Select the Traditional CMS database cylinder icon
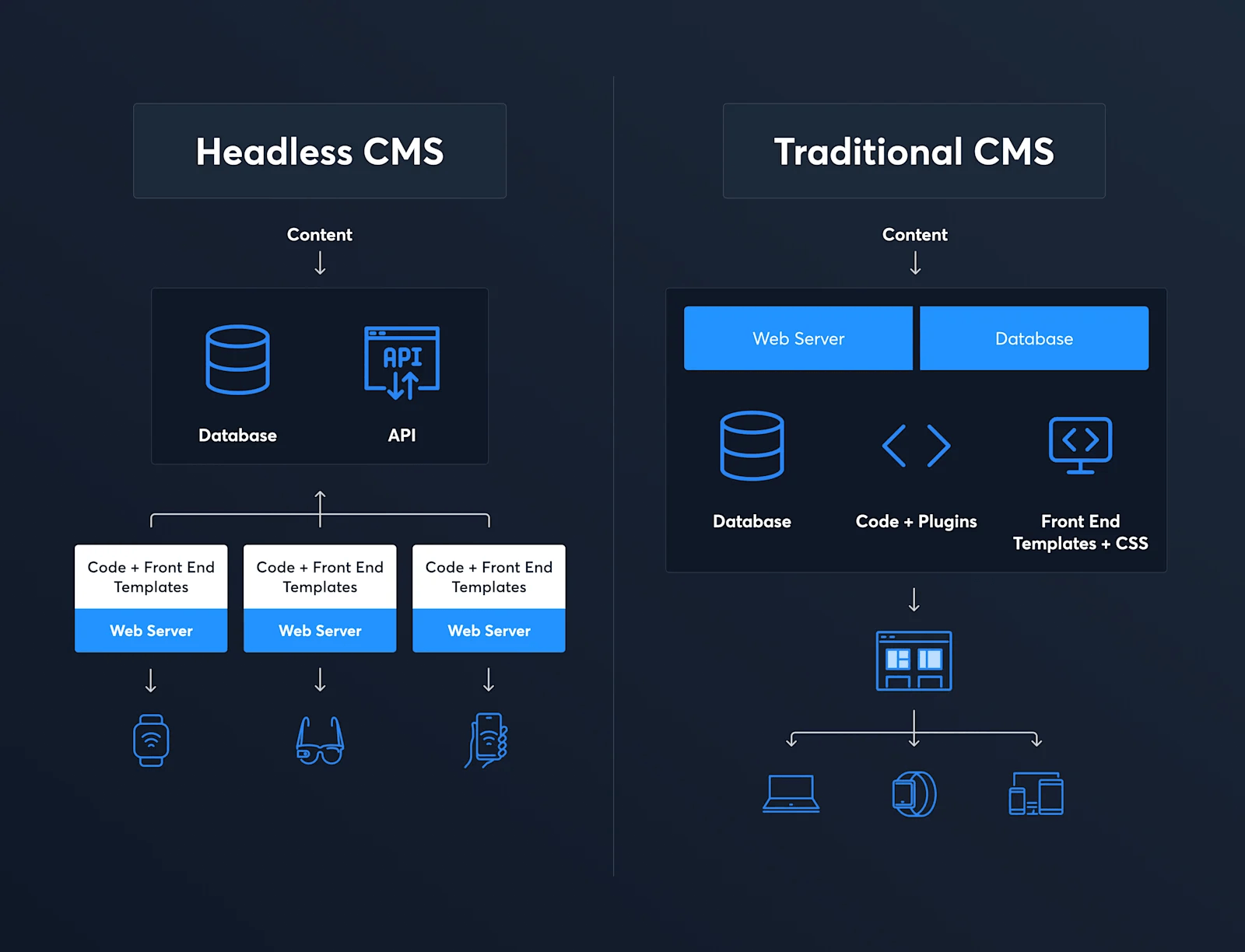Image resolution: width=1245 pixels, height=952 pixels. click(752, 446)
